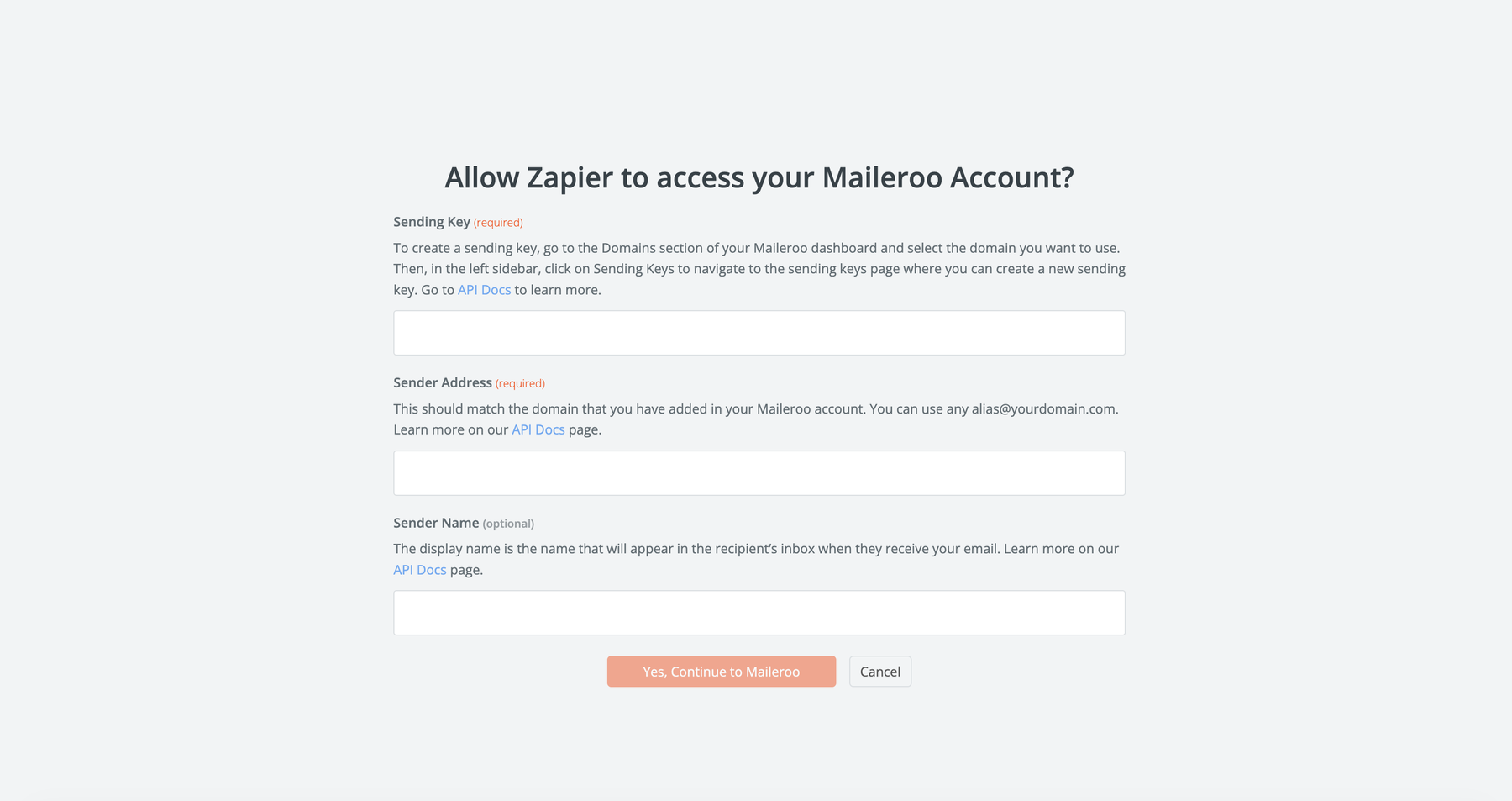Viewport: 1512px width, 801px height.
Task: Click the alias@yourdomain.com example text
Action: [x=1043, y=409]
